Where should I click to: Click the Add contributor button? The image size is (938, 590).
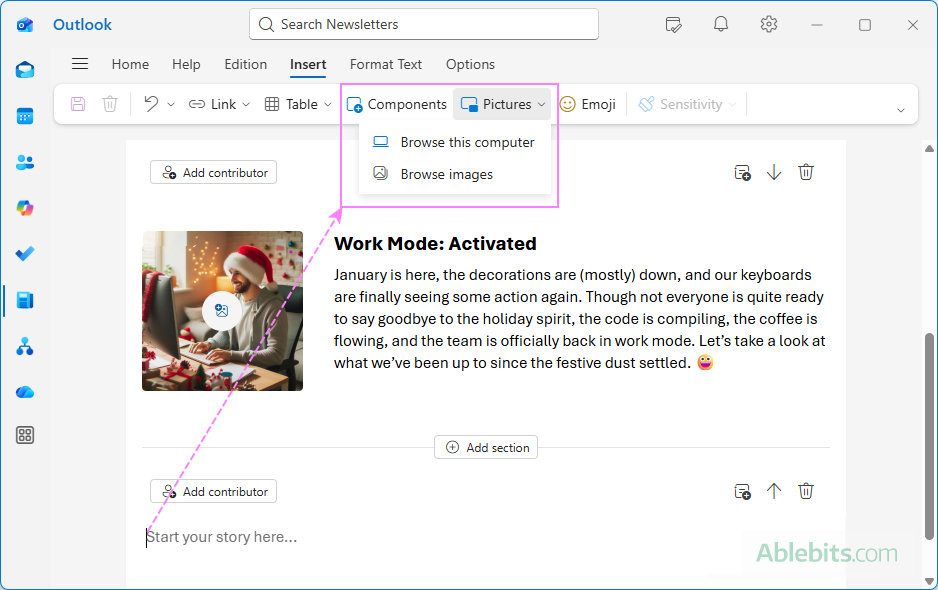[213, 172]
